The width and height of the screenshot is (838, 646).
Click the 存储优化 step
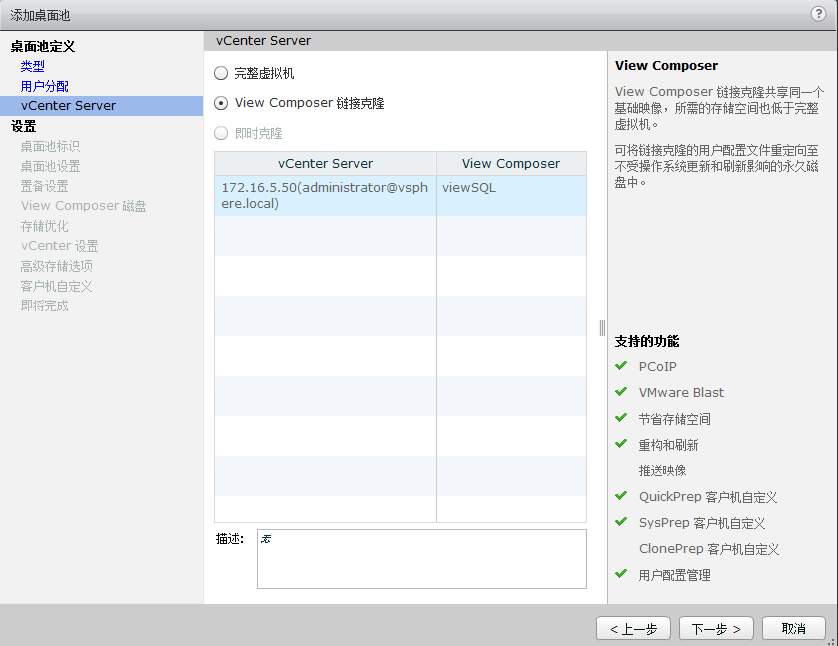click(44, 226)
